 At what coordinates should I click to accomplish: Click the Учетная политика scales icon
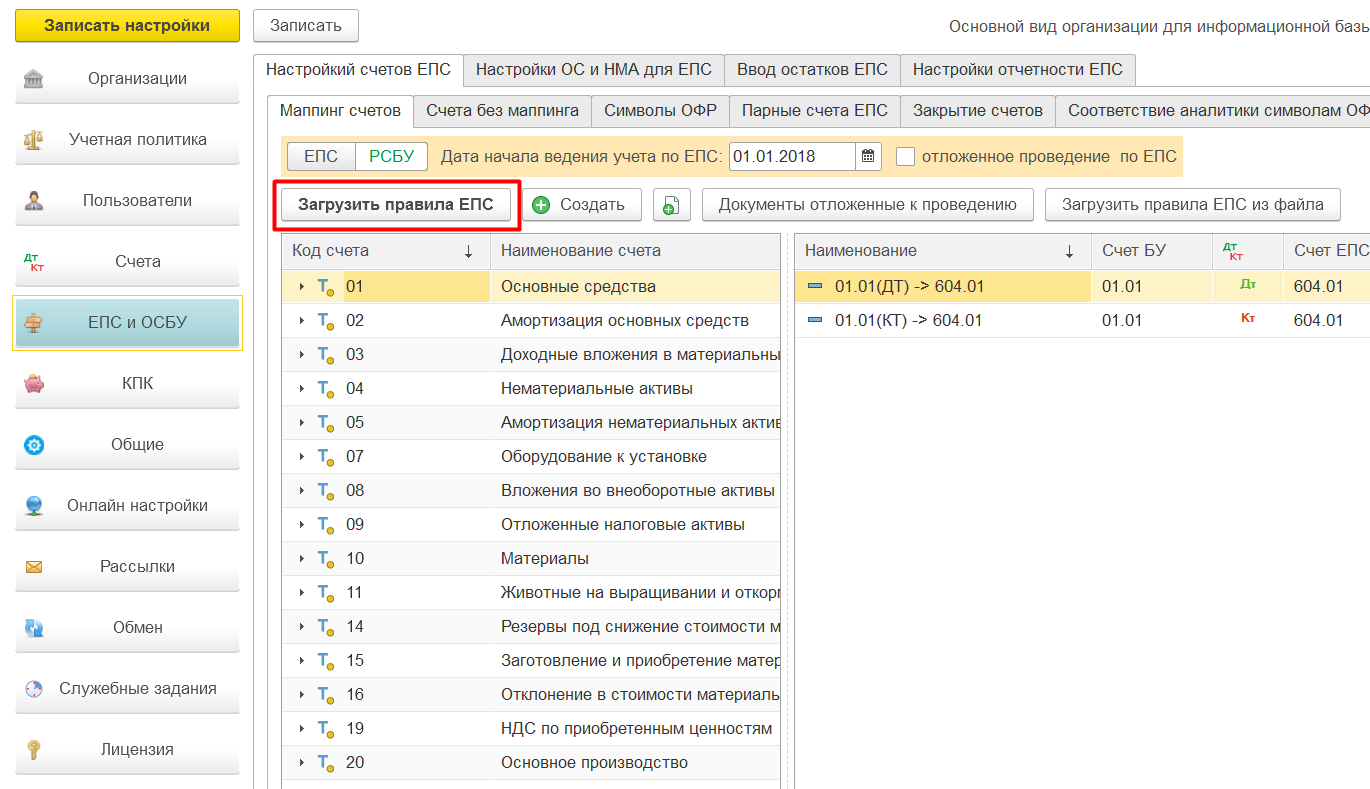coord(34,140)
